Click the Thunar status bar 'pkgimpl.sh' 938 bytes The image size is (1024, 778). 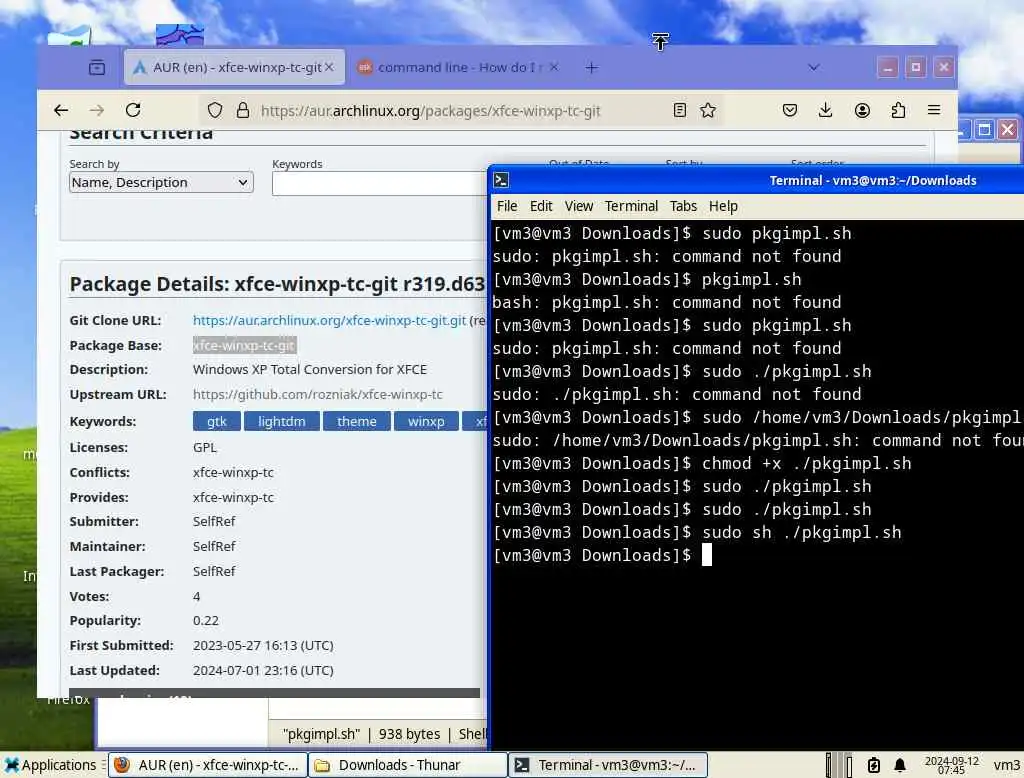385,734
